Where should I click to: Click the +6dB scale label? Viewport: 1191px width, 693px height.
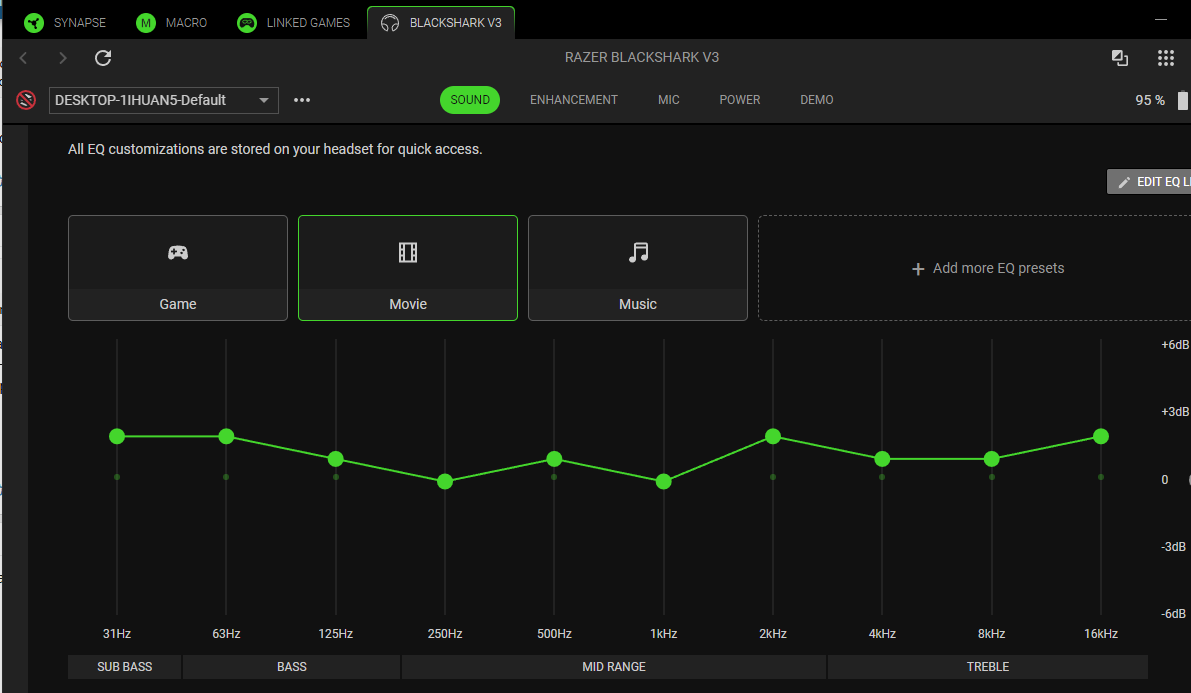[x=1175, y=345]
